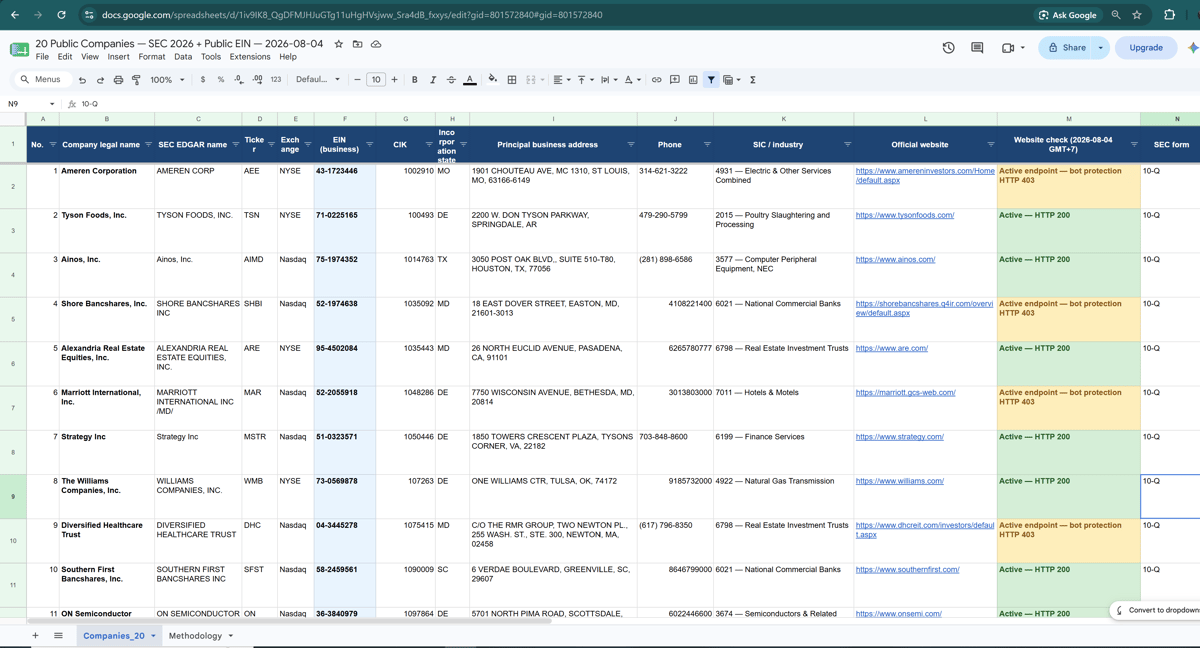Open filter for Company legal name column
1200x648 pixels.
[148, 145]
